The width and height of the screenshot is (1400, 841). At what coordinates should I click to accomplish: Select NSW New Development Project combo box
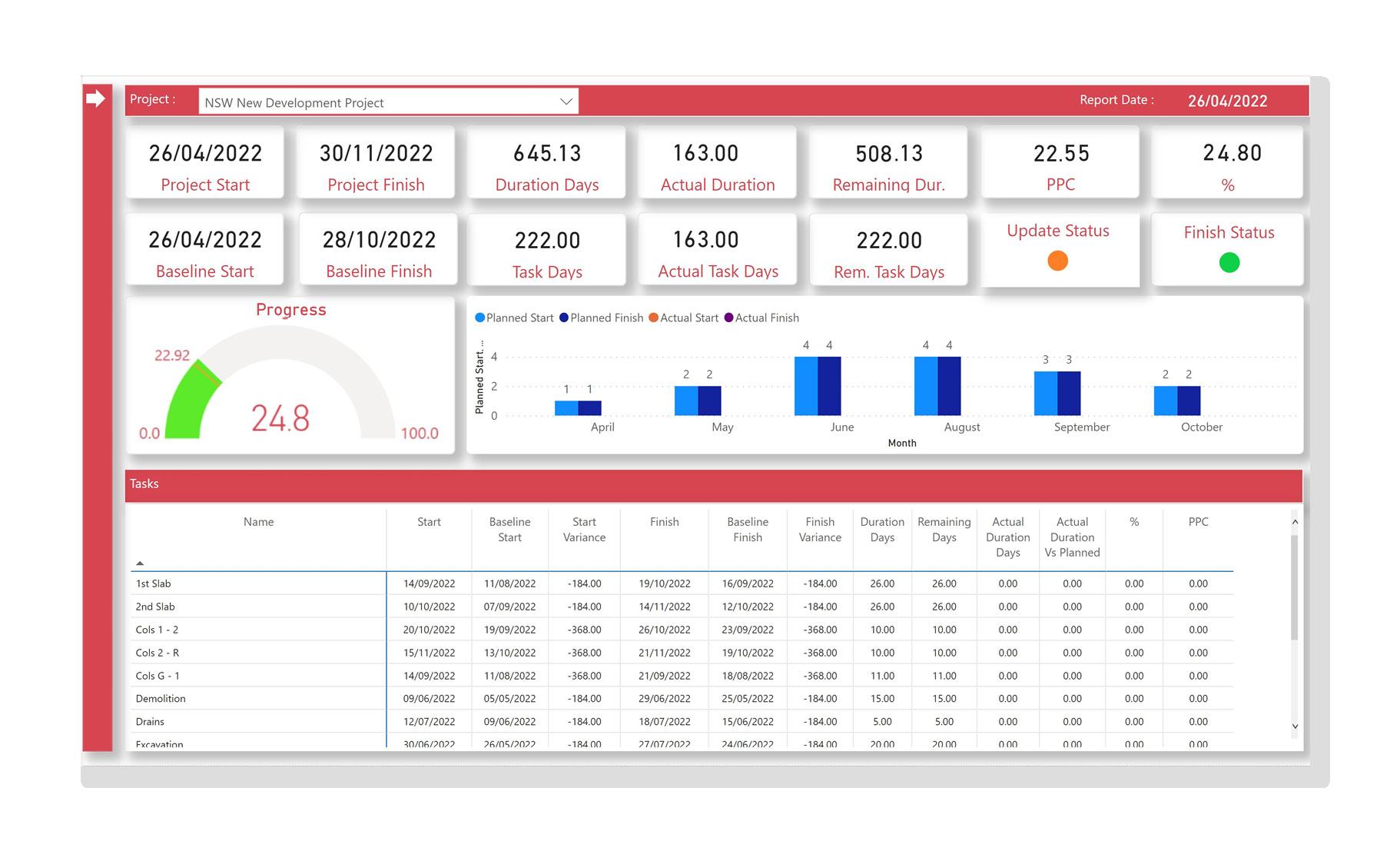point(388,101)
